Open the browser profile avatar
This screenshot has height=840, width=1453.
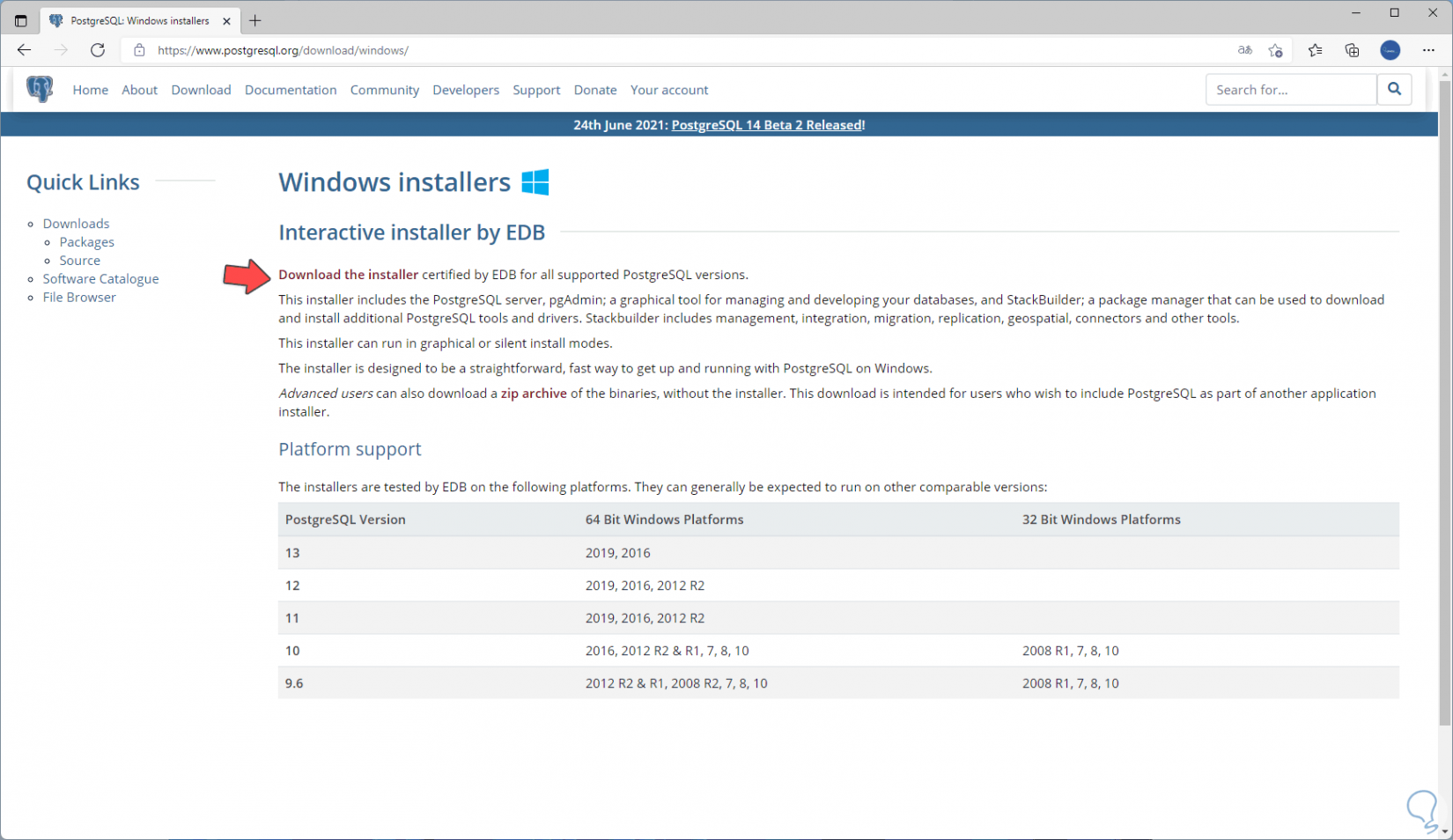tap(1390, 50)
